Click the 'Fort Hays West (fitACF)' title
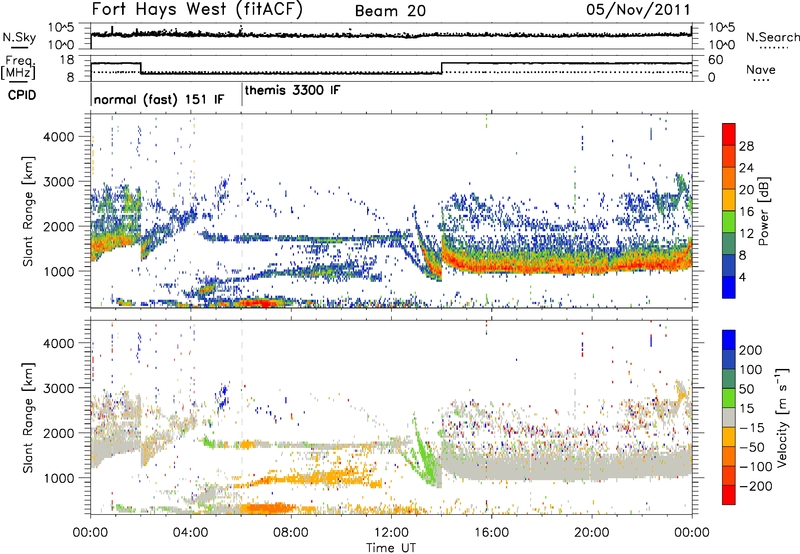 197,9
